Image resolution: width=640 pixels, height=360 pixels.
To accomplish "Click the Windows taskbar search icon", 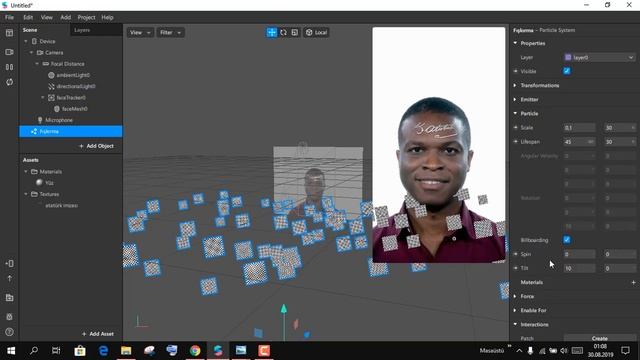I will 34,351.
